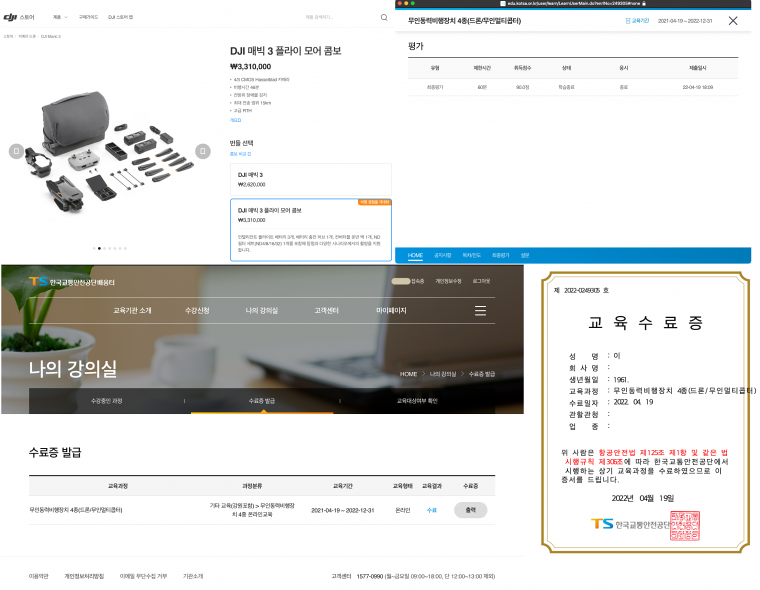Click the blue 개요 overview link
This screenshot has height=590, width=760.
pos(235,120)
